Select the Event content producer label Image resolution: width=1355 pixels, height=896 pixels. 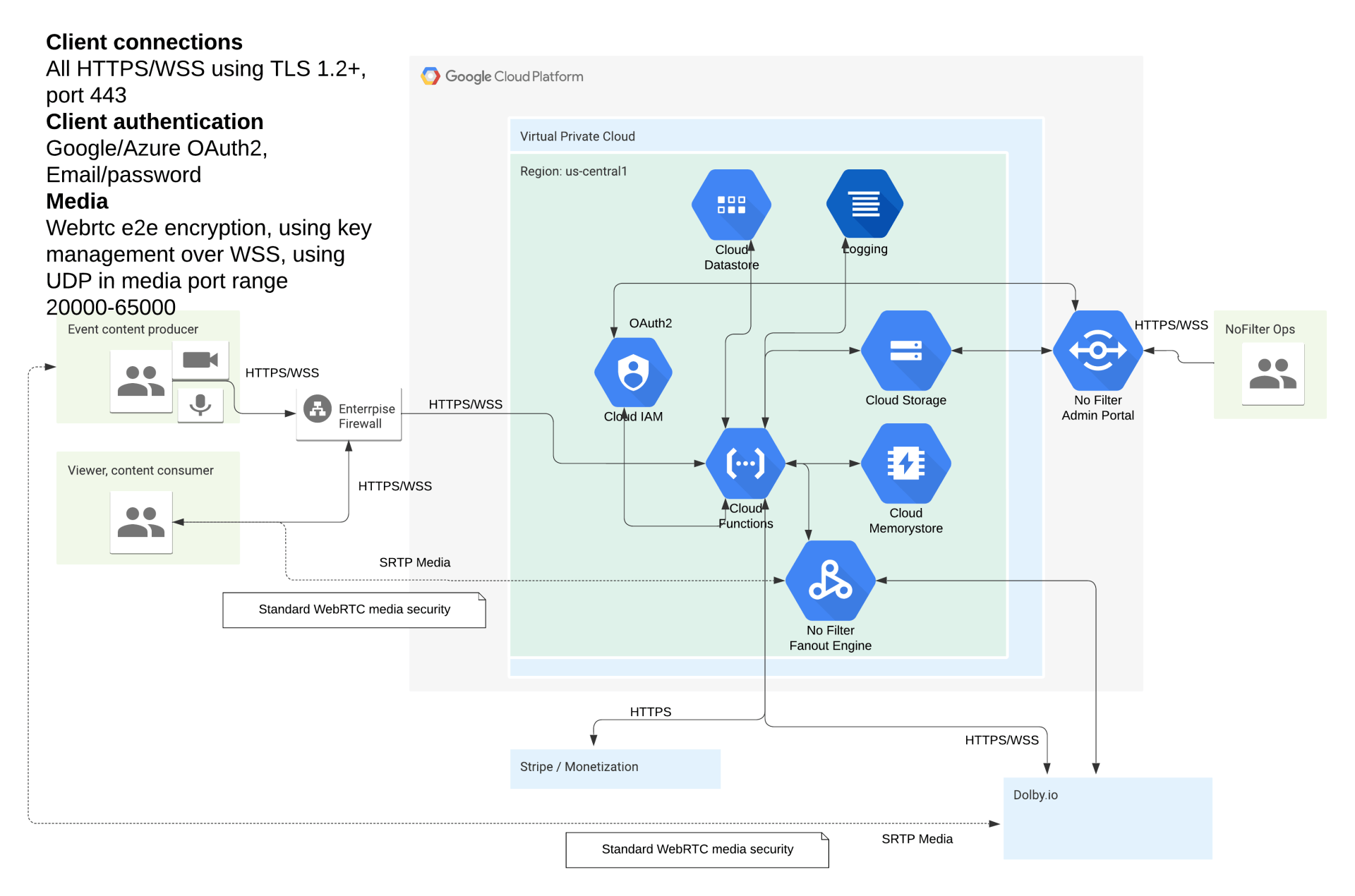coord(133,329)
